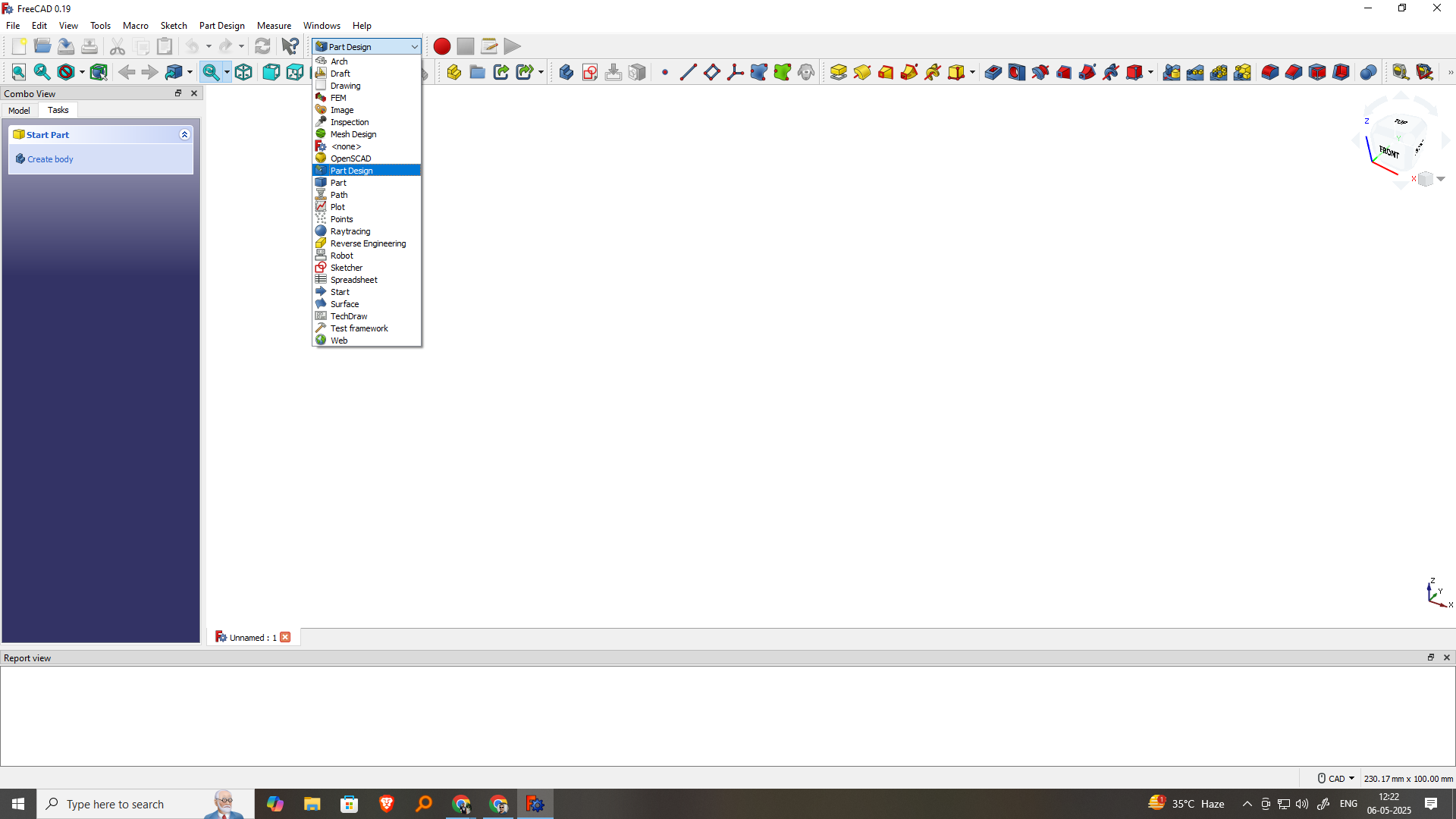Close the Report view panel
Image resolution: width=1456 pixels, height=819 pixels.
(x=1447, y=657)
